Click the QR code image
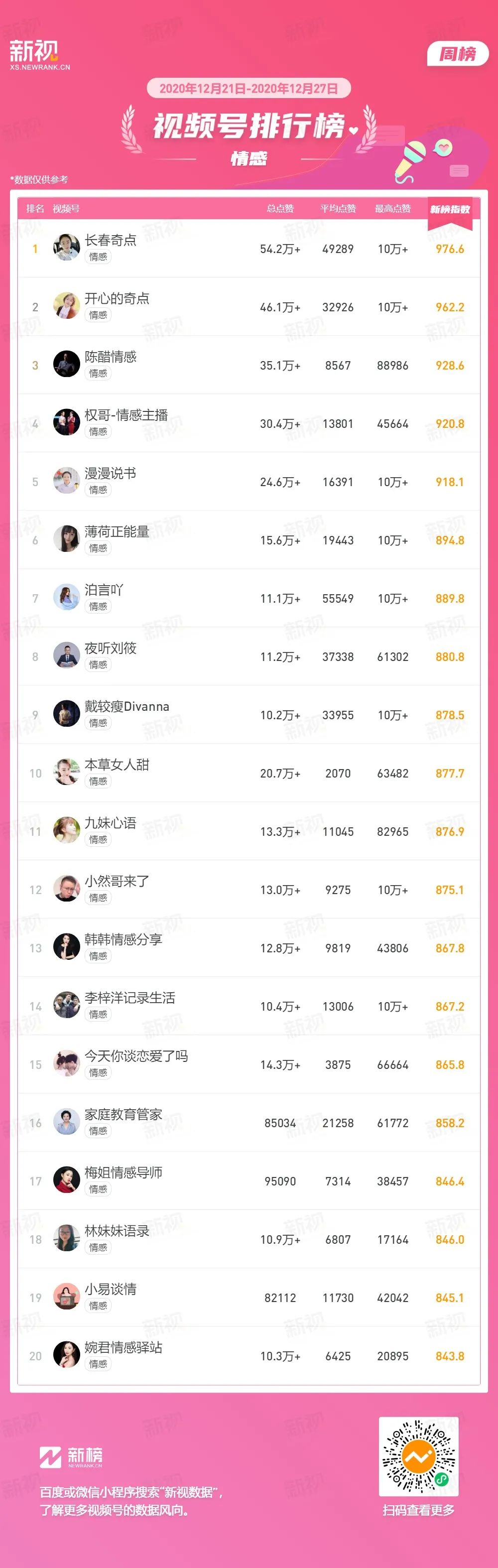Screen dimensions: 498x1568 coord(419,1456)
